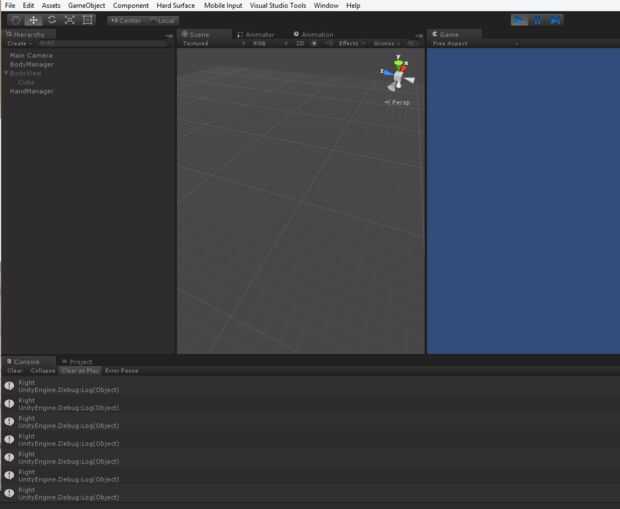Screen dimensions: 620x509
Task: Open the Mobile Input menu
Action: 223,5
